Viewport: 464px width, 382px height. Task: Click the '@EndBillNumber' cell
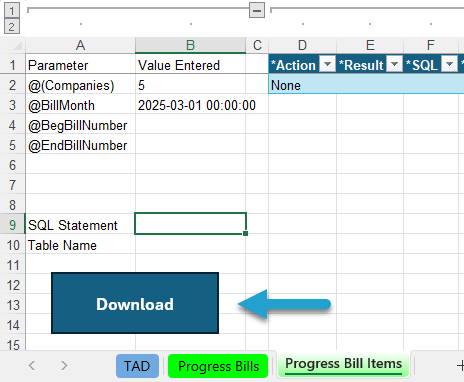point(80,145)
